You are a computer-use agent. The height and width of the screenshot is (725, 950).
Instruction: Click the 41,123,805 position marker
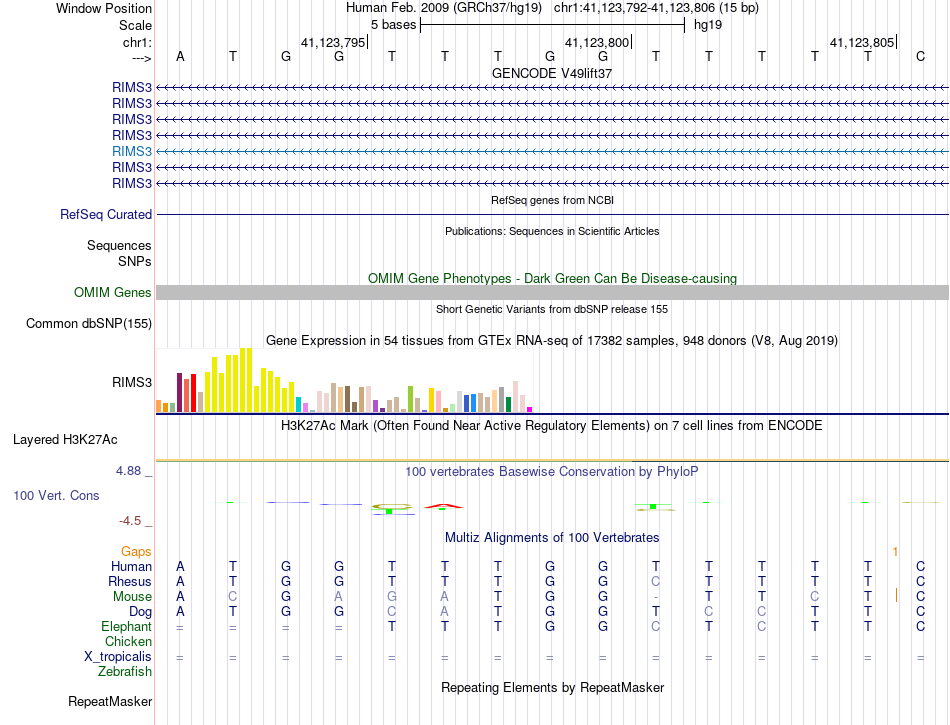tap(863, 42)
